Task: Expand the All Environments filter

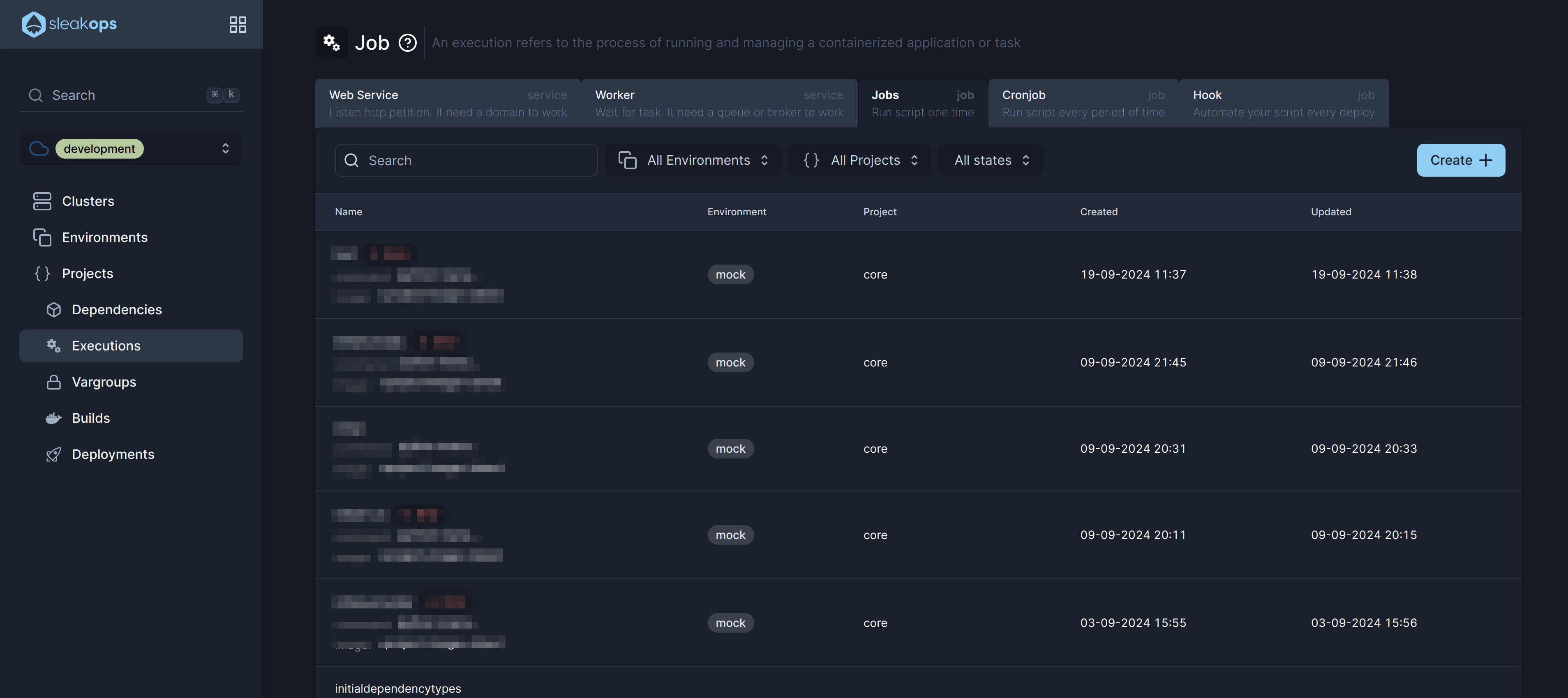Action: point(693,160)
